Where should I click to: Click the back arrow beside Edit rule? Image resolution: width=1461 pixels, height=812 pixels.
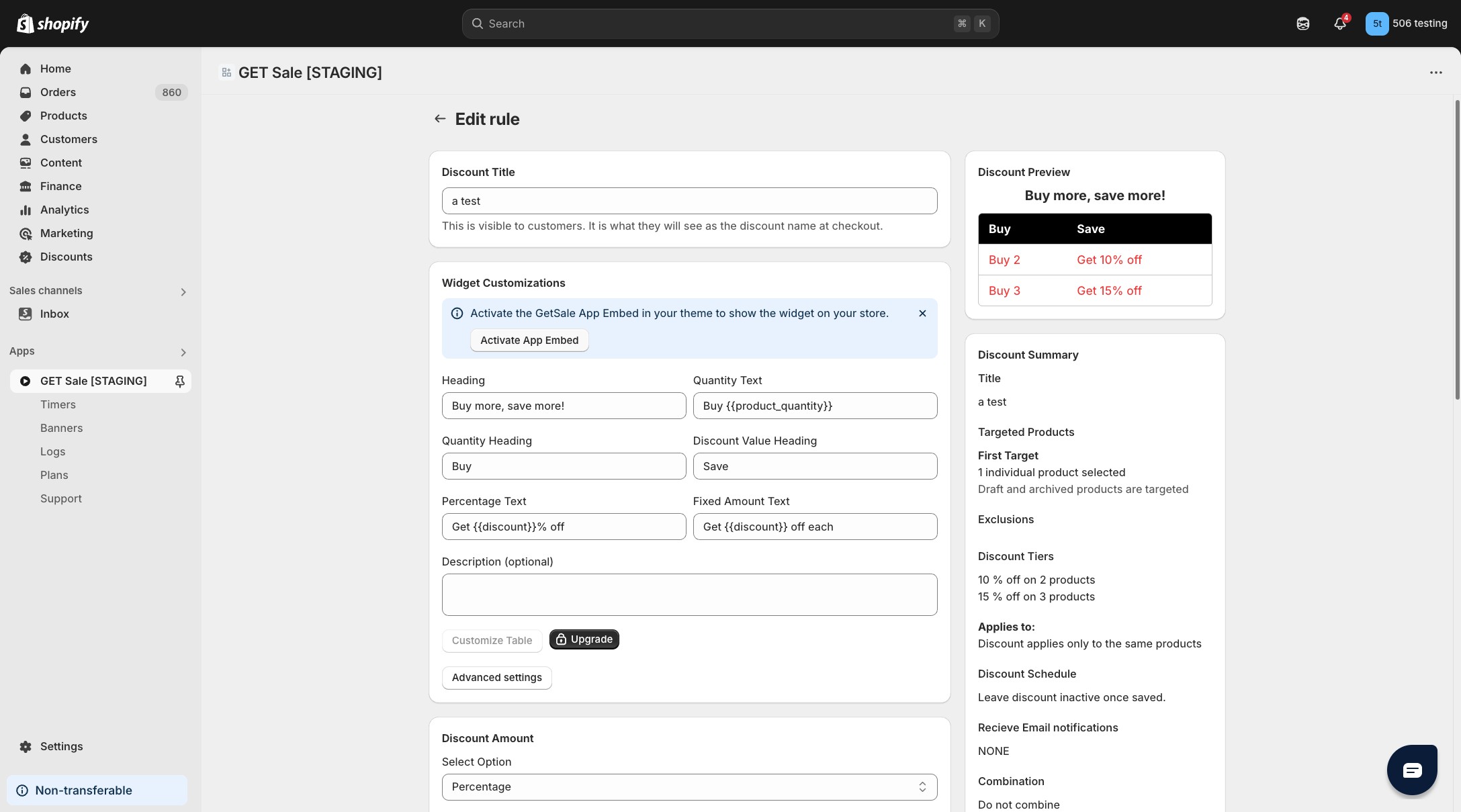coord(440,119)
